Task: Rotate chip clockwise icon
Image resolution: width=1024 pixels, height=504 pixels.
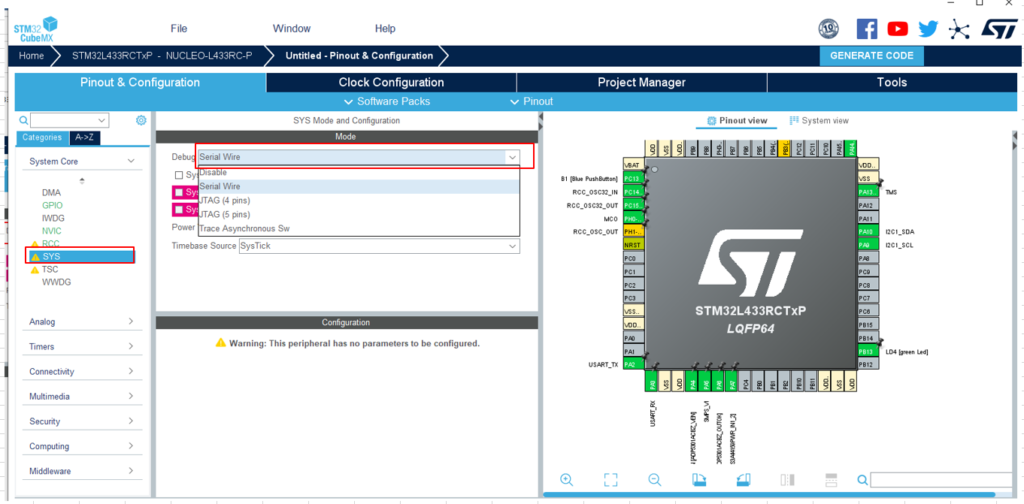Action: coord(699,480)
